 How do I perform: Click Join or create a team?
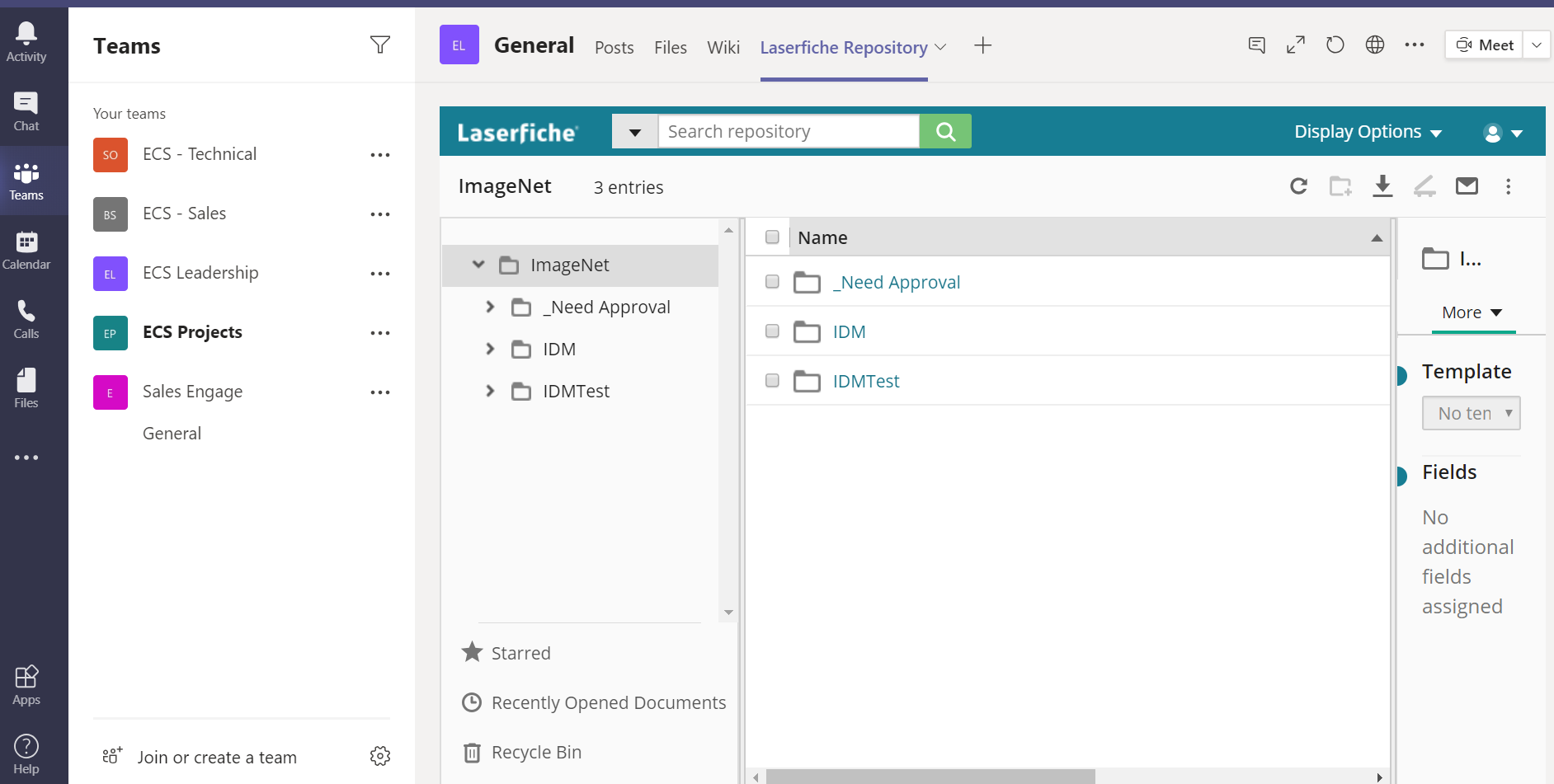pos(199,757)
